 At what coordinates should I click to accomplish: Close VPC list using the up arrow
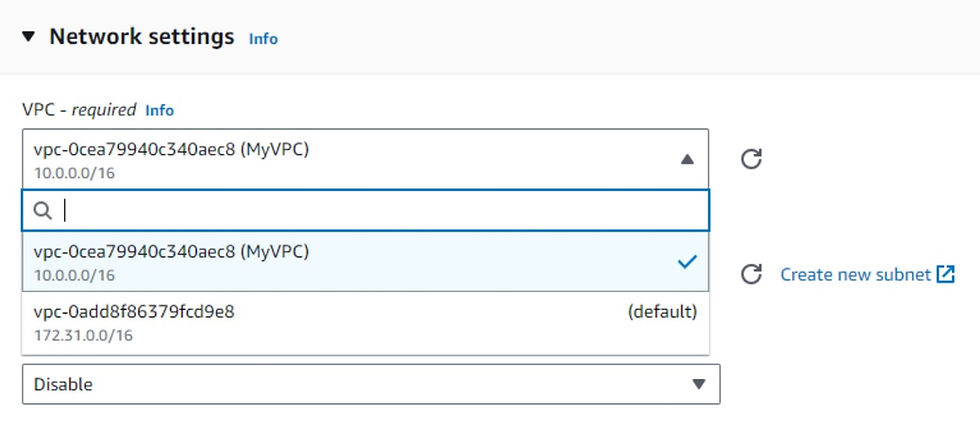(x=687, y=159)
